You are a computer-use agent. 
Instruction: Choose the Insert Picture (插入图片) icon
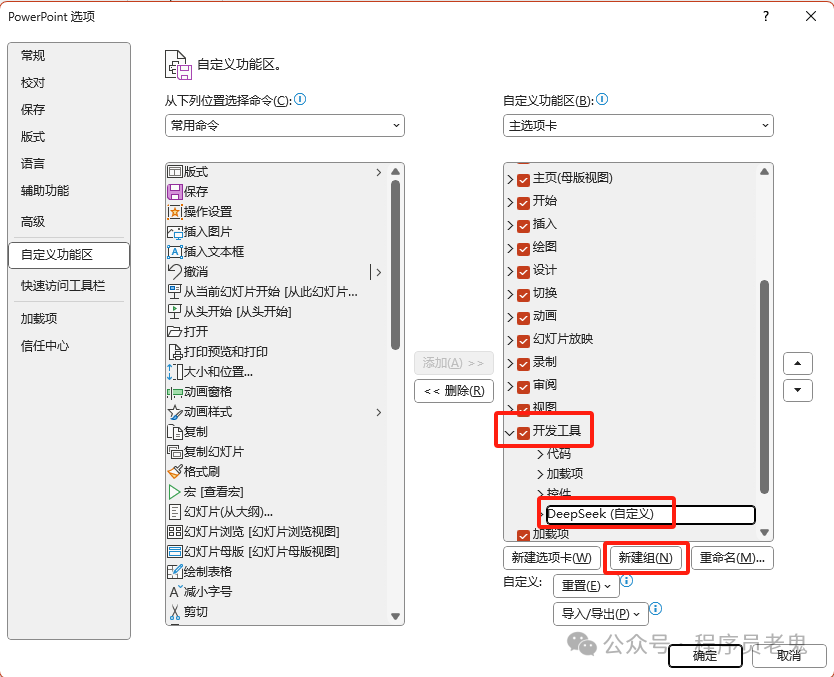174,232
